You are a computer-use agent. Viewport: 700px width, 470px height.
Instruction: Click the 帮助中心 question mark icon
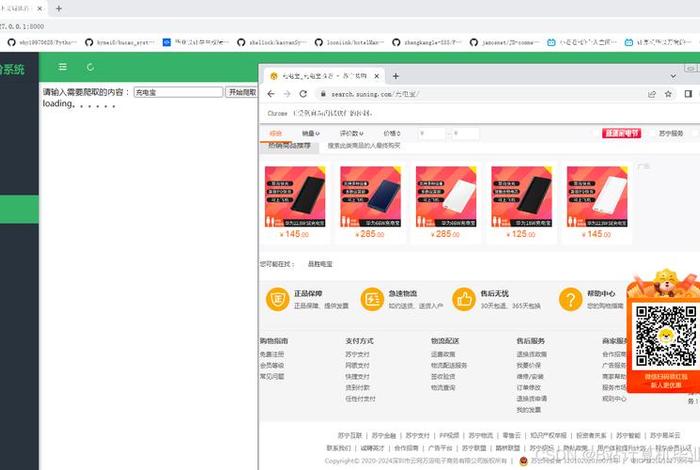pyautogui.click(x=570, y=299)
